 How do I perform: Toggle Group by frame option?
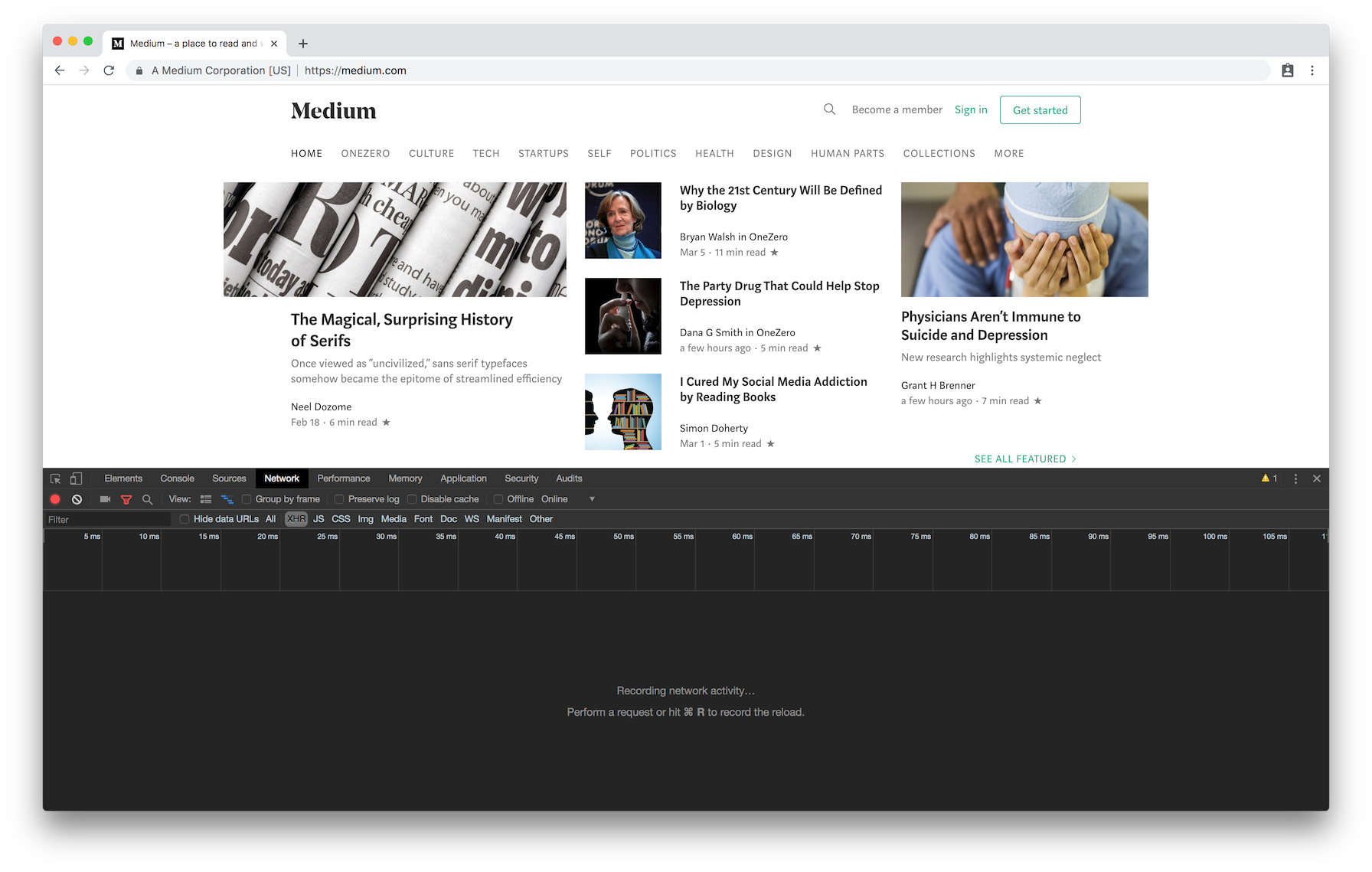[246, 498]
